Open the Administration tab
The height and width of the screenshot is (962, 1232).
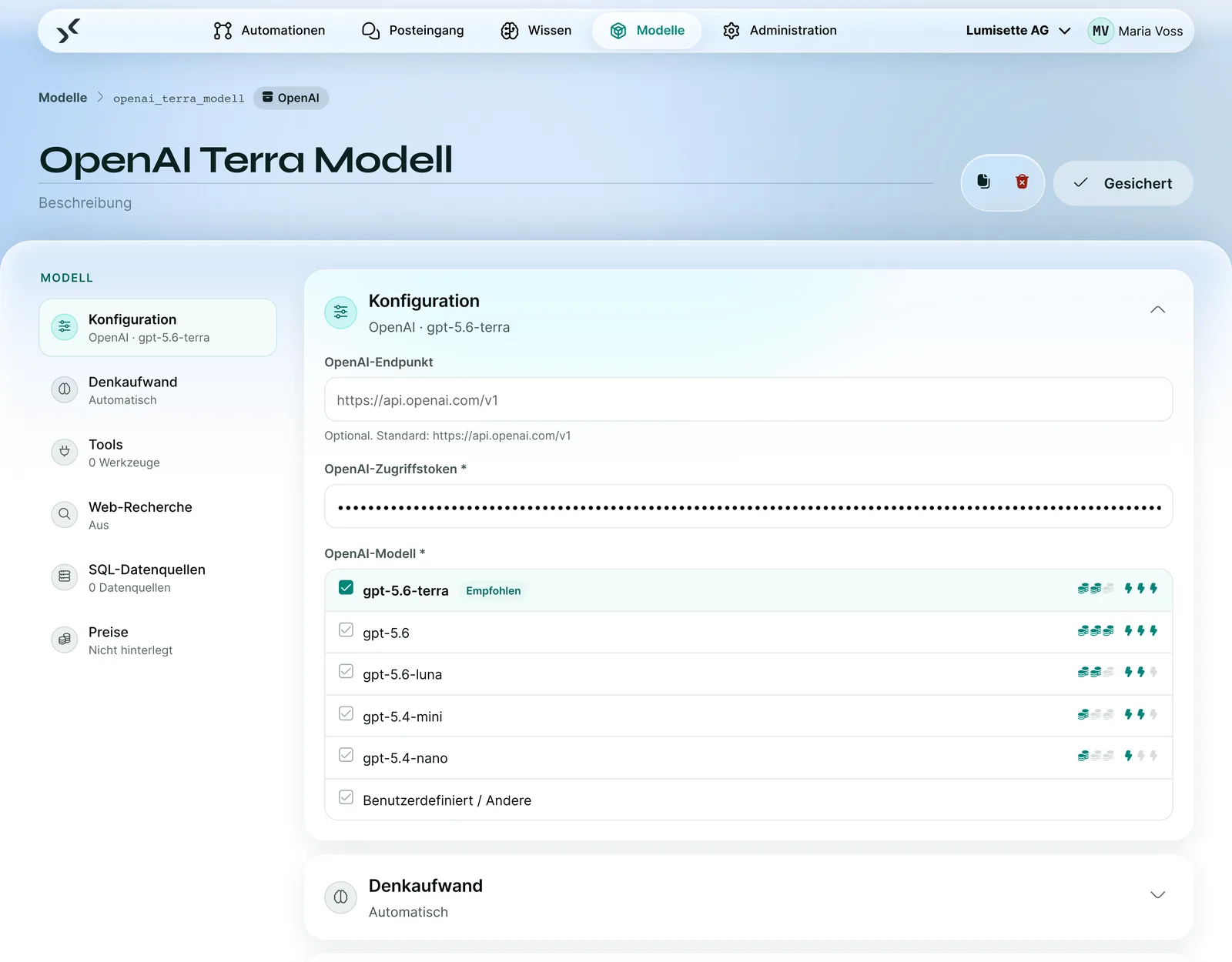pos(780,31)
